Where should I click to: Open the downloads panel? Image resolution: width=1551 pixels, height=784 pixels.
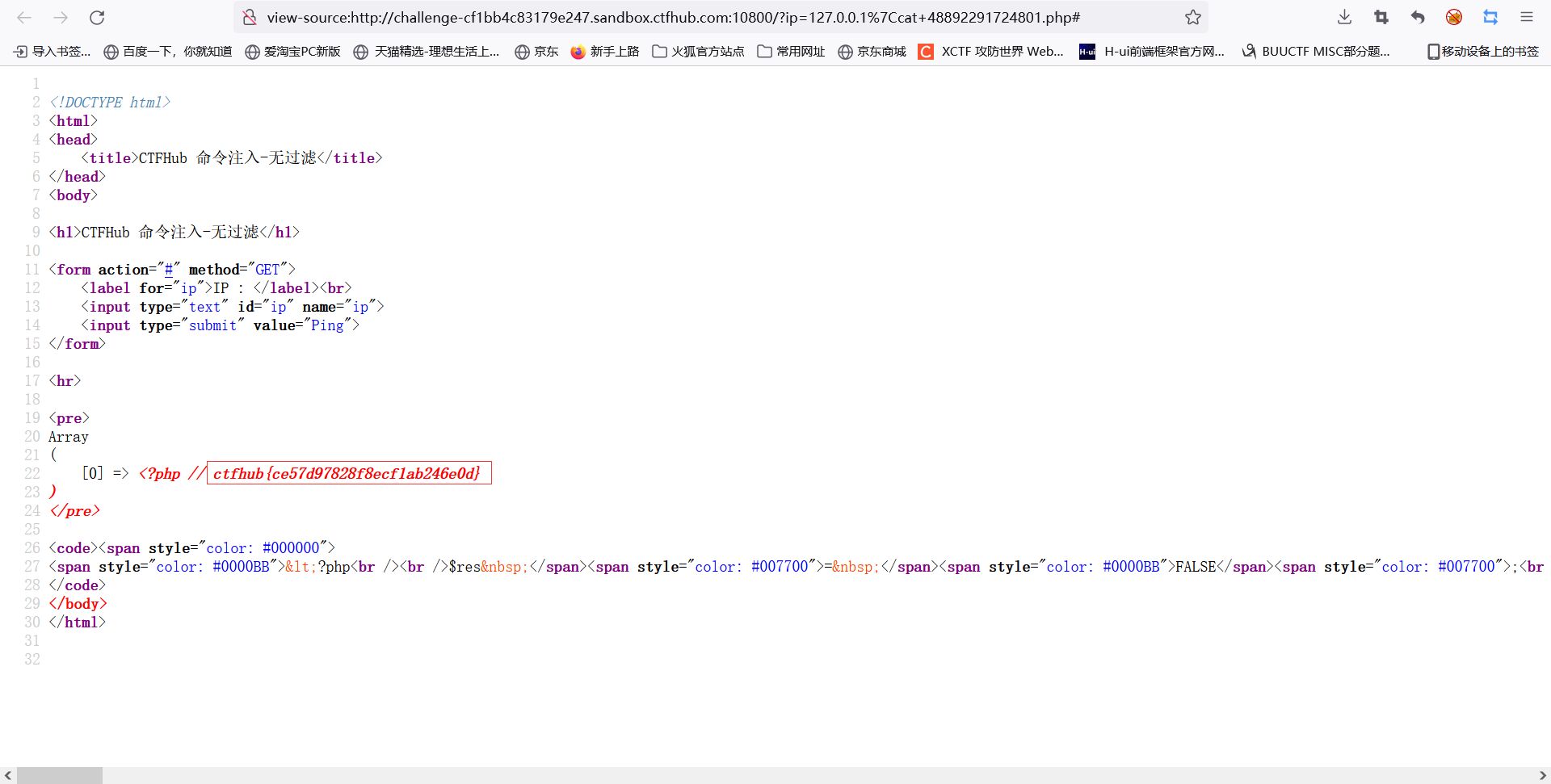pyautogui.click(x=1345, y=17)
